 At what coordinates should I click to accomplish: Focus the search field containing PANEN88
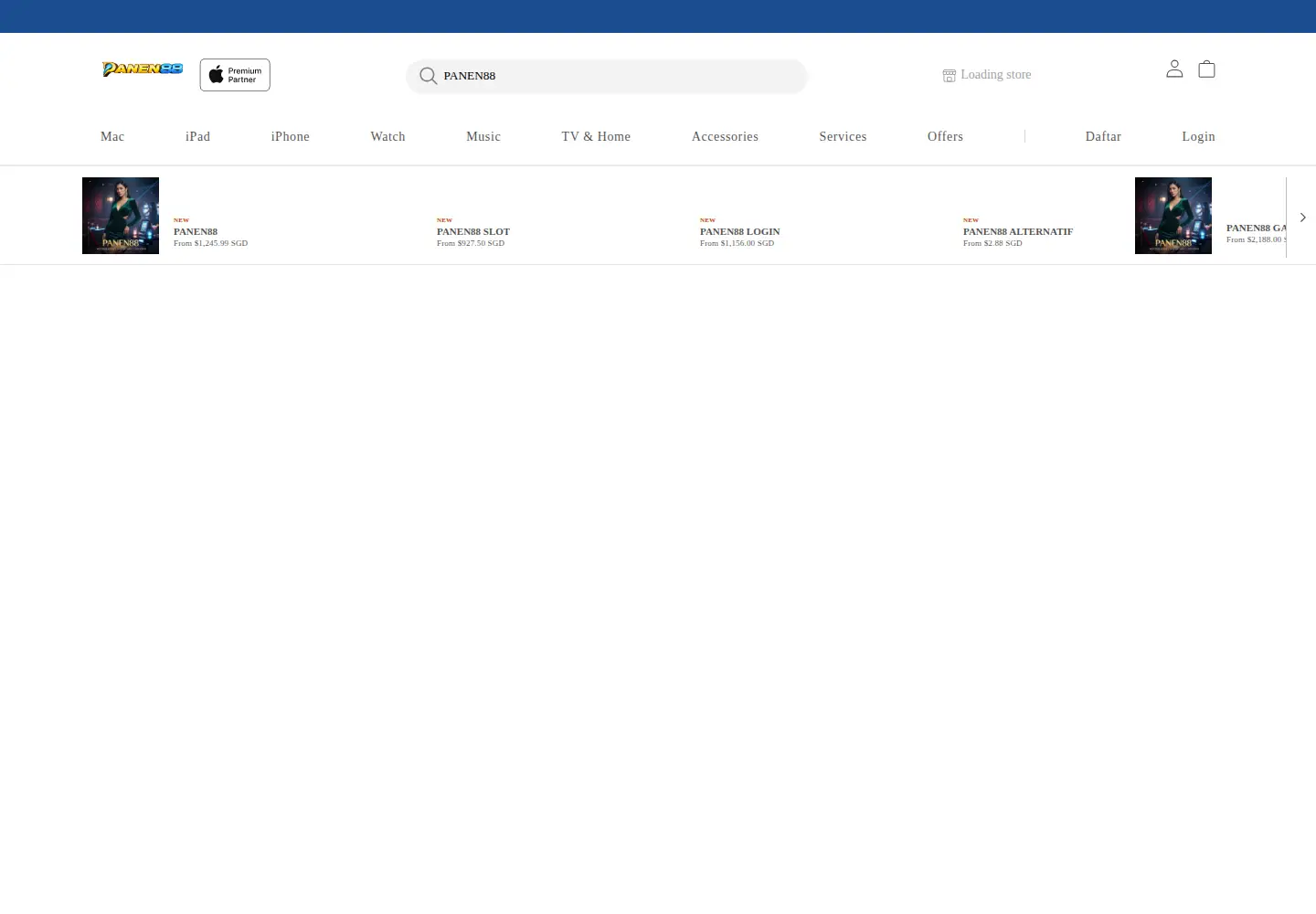pos(607,76)
